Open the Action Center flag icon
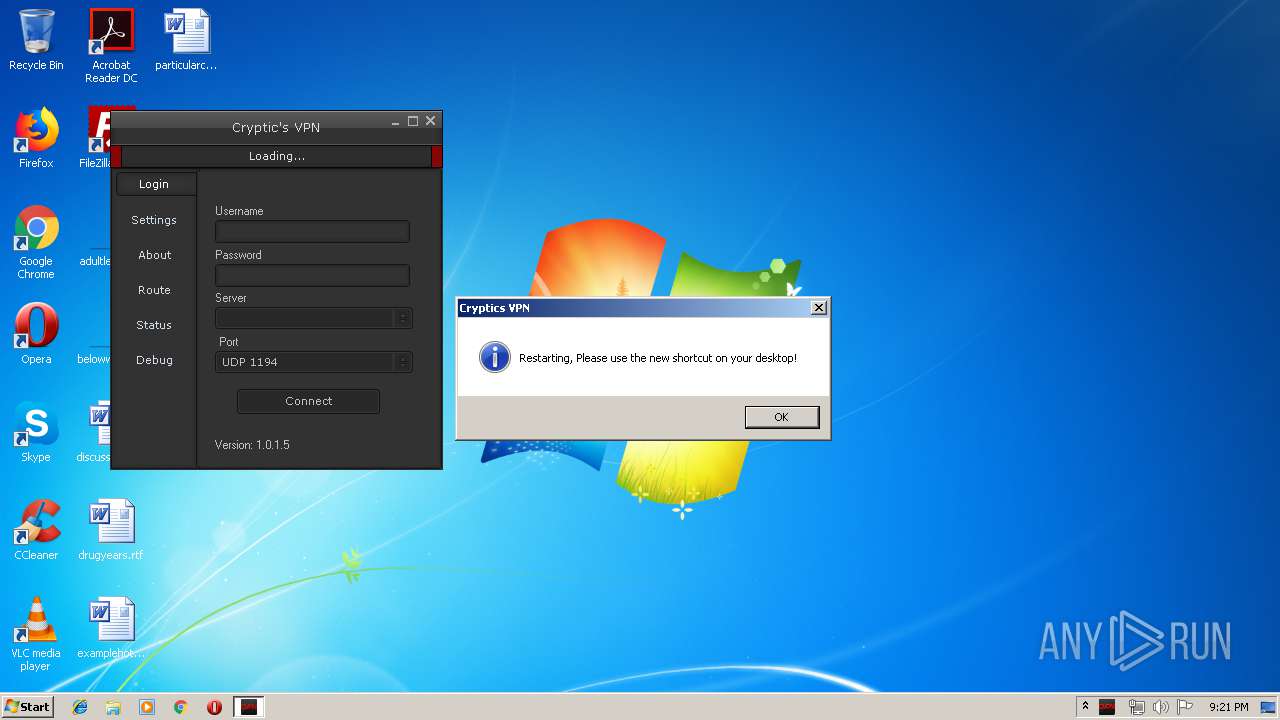 tap(1185, 707)
